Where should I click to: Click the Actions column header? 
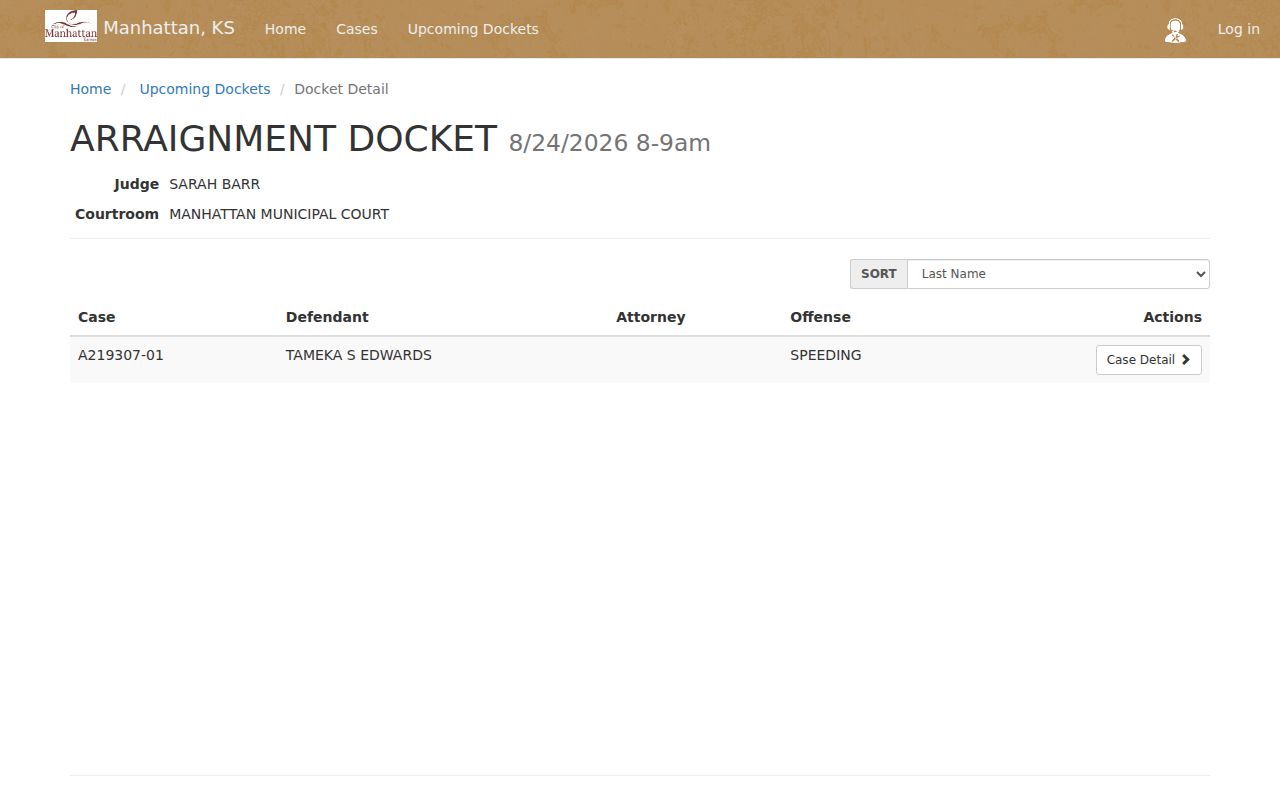1172,317
